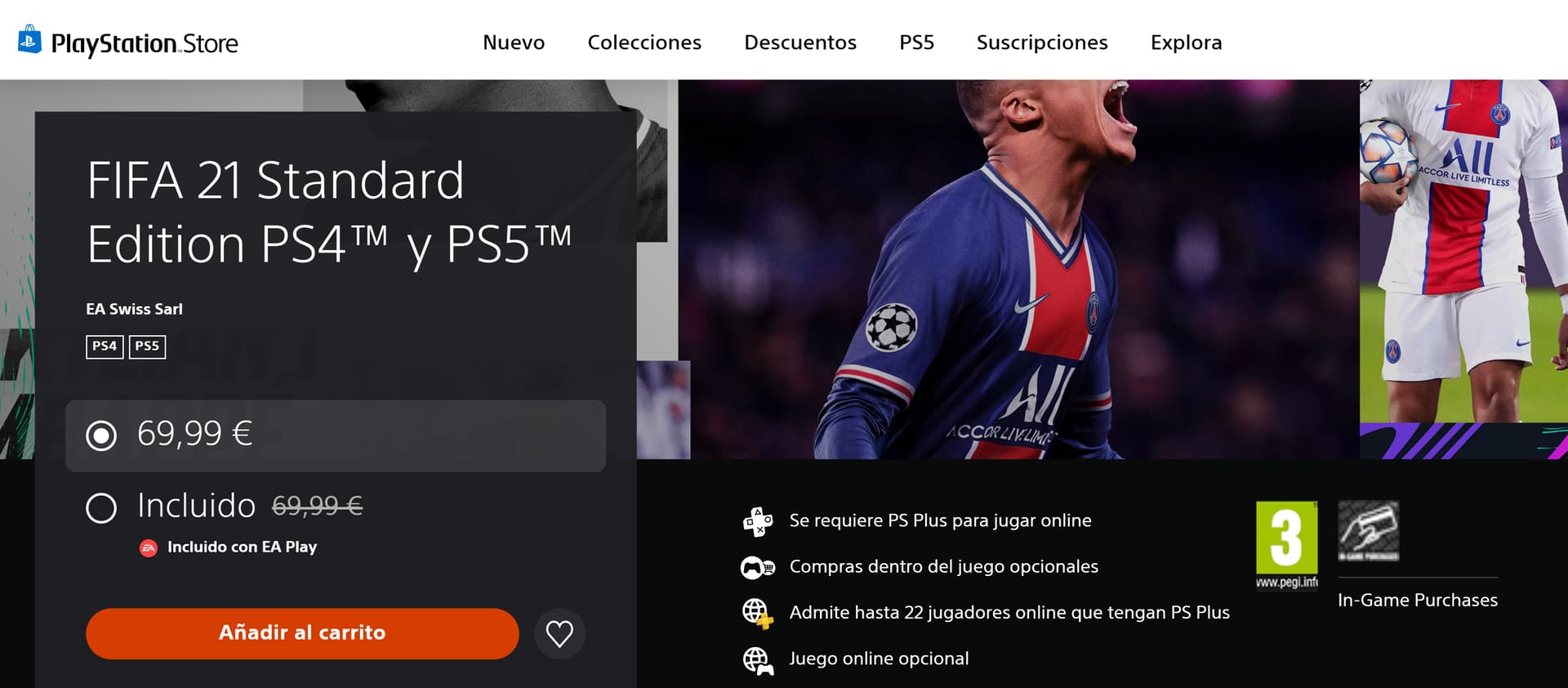This screenshot has height=688, width=1568.
Task: Click the red EA Play logo icon
Action: (x=148, y=547)
